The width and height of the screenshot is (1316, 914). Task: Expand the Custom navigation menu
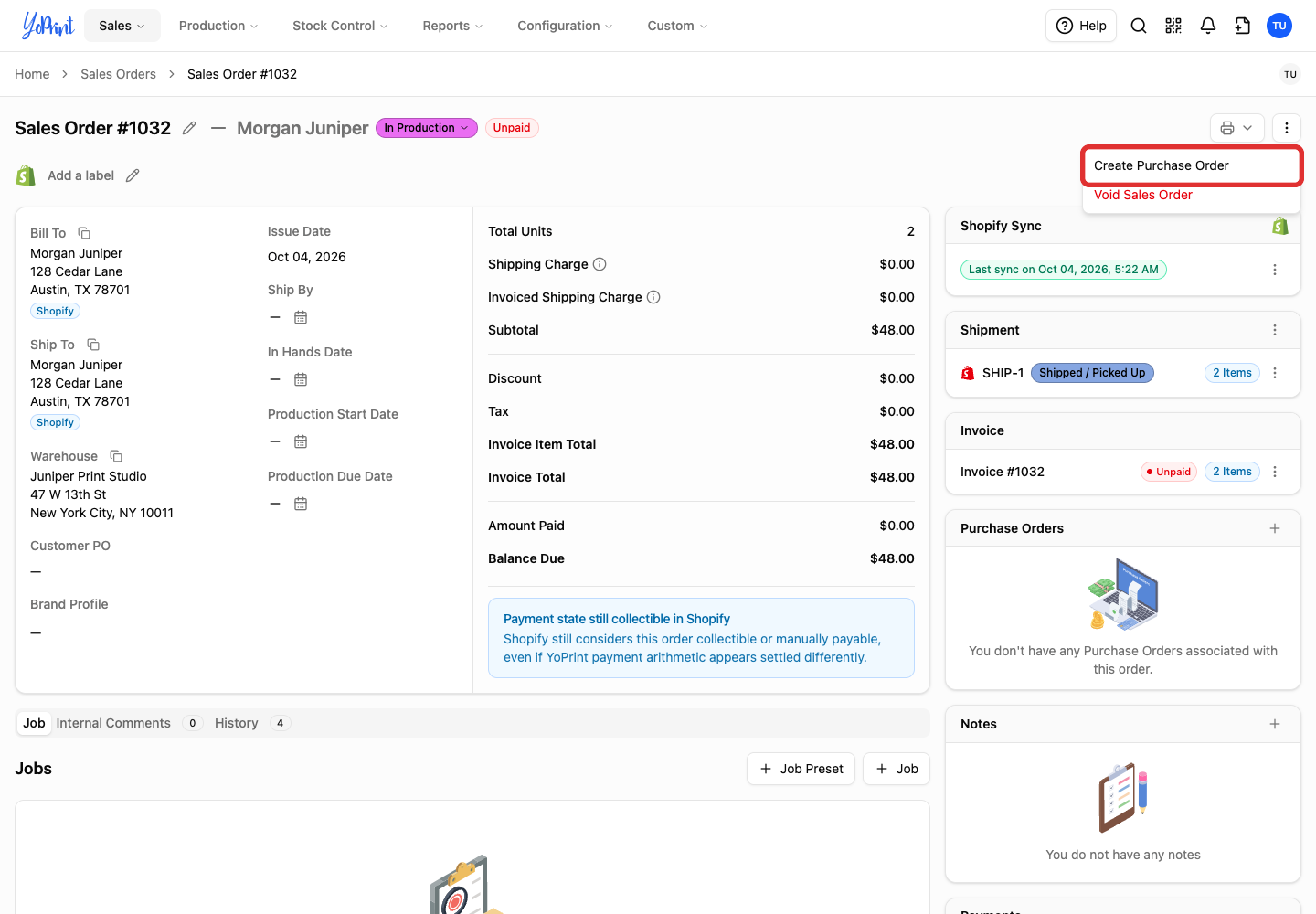tap(677, 26)
